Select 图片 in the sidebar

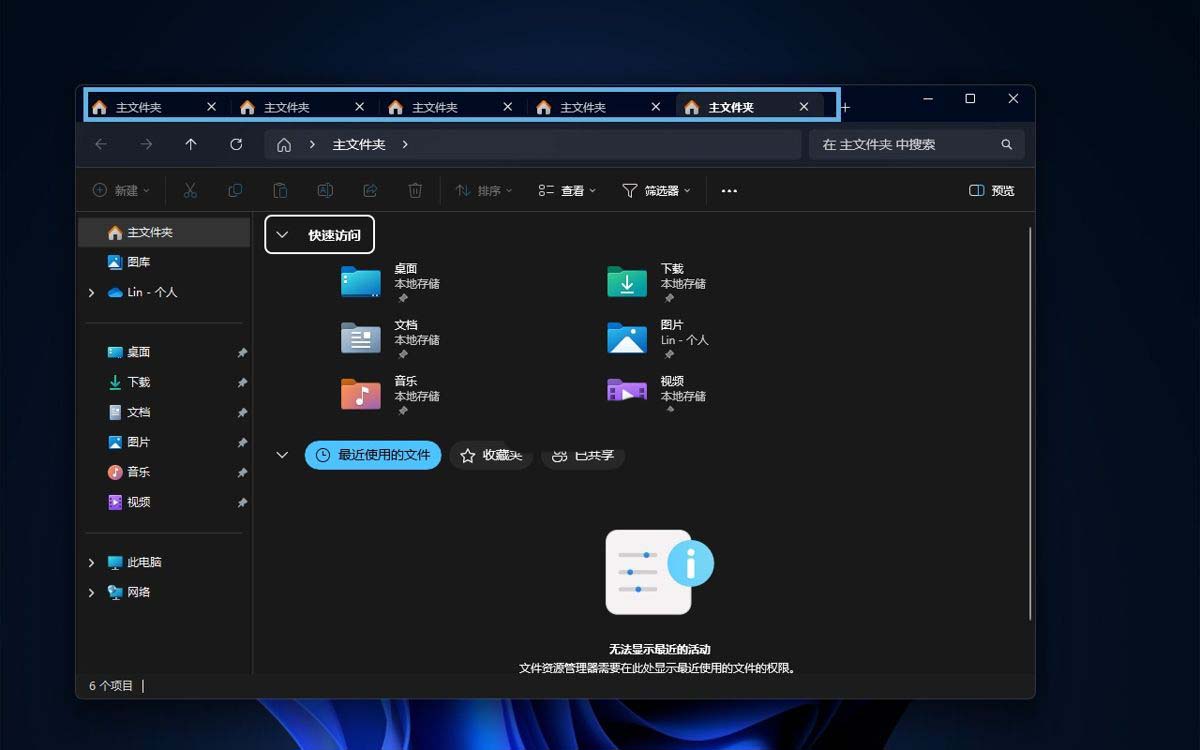click(164, 442)
